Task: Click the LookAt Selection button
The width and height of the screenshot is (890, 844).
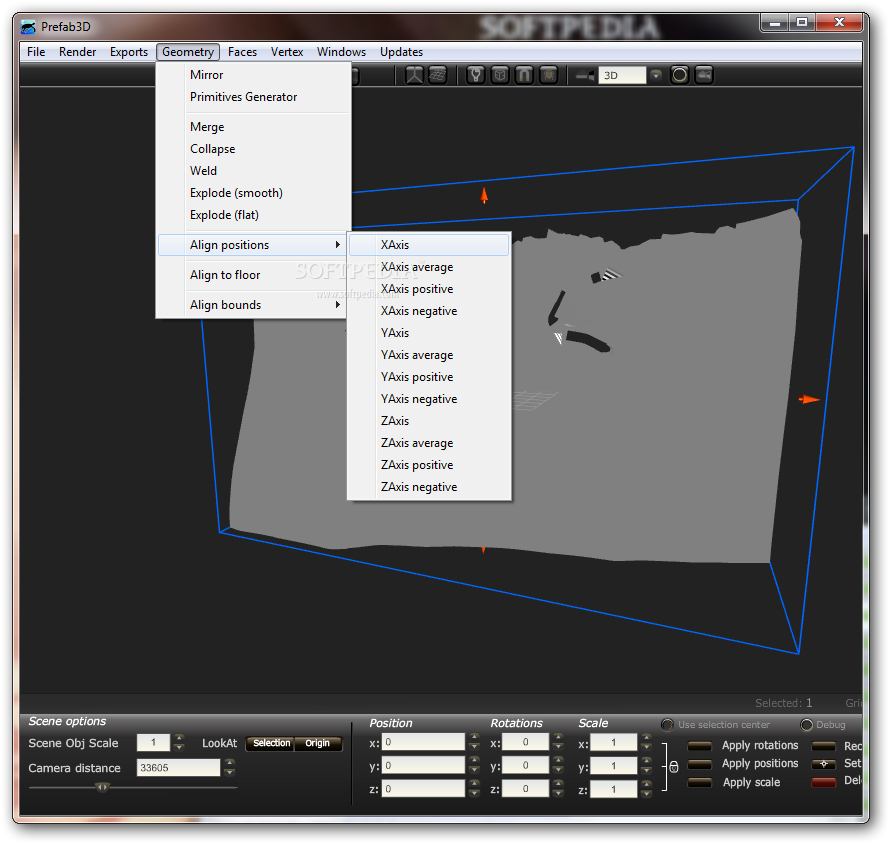Action: pos(271,744)
